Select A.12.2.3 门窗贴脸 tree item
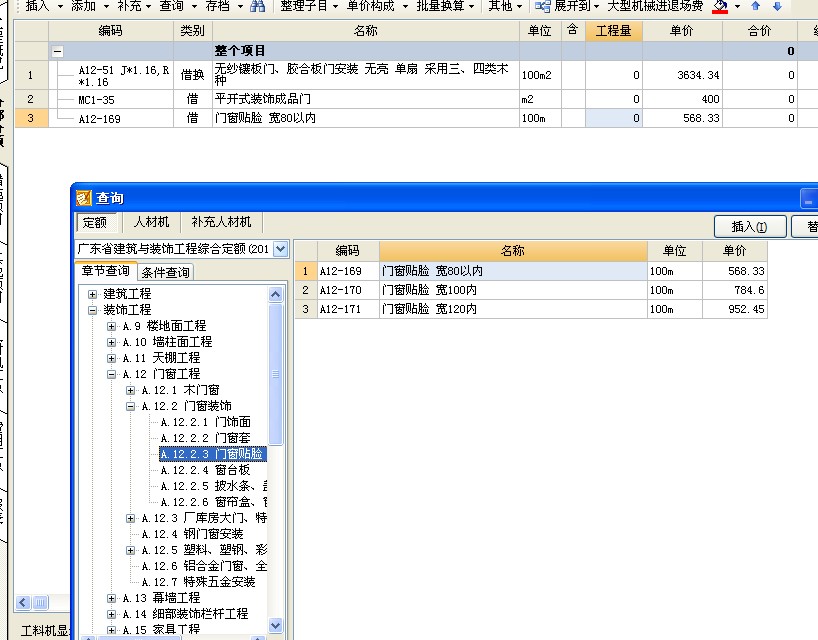 click(x=213, y=454)
